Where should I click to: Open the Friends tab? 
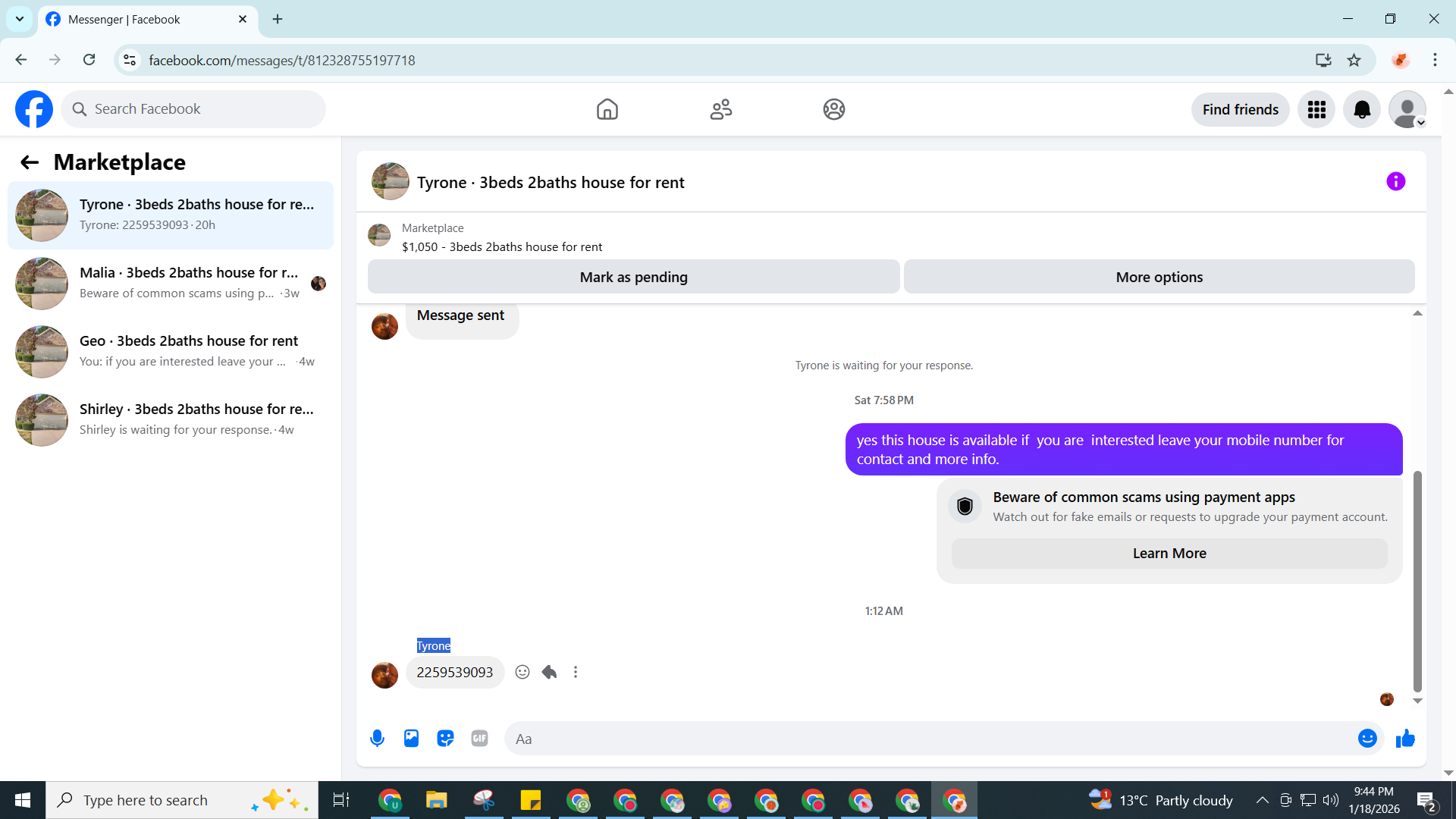click(x=720, y=110)
